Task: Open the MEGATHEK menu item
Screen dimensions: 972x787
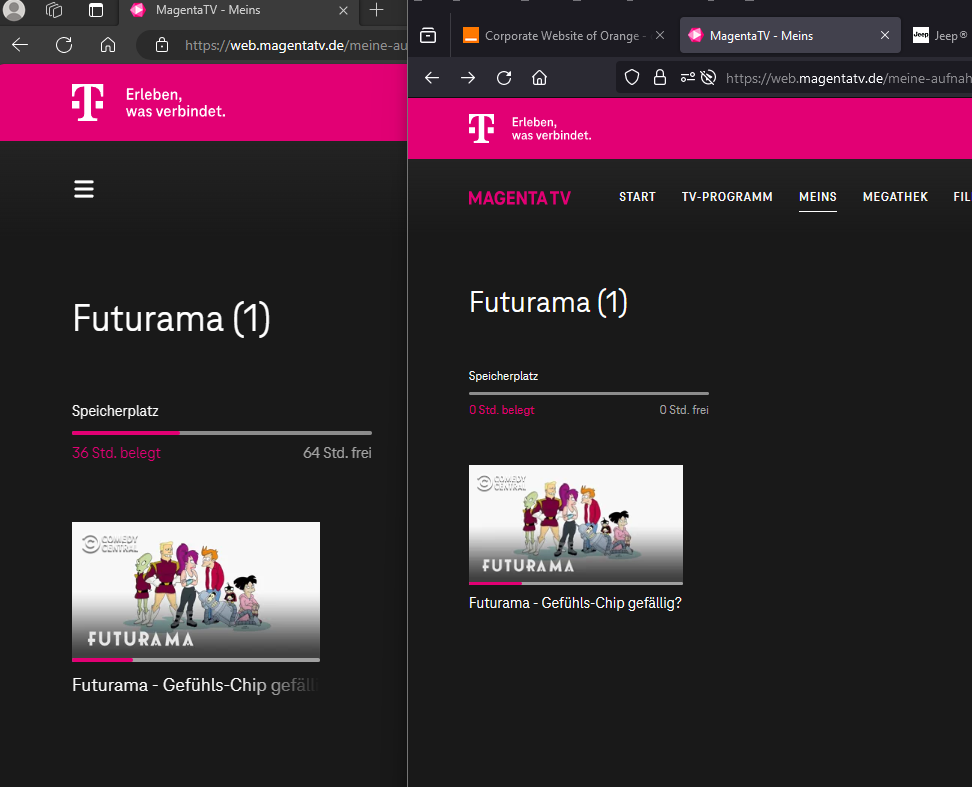Action: tap(895, 197)
